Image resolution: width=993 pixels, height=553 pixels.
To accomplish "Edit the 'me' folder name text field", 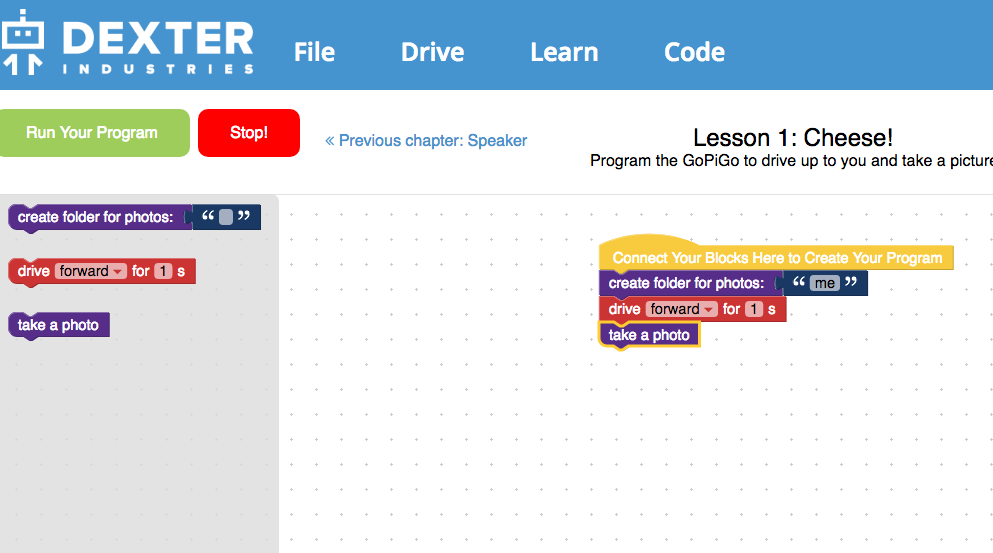I will point(825,283).
